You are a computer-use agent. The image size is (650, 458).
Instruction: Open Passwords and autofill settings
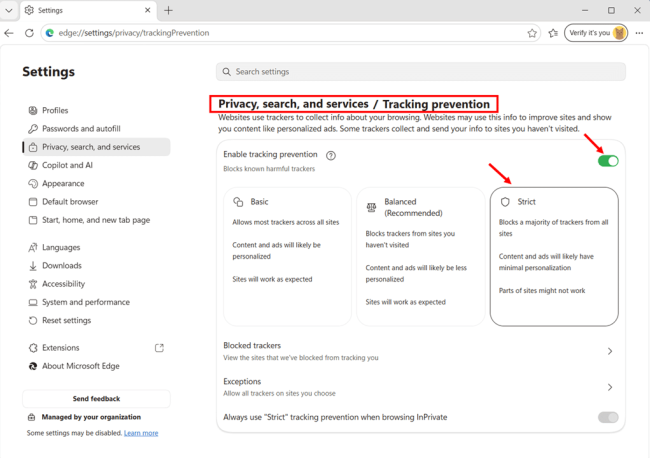[96, 128]
